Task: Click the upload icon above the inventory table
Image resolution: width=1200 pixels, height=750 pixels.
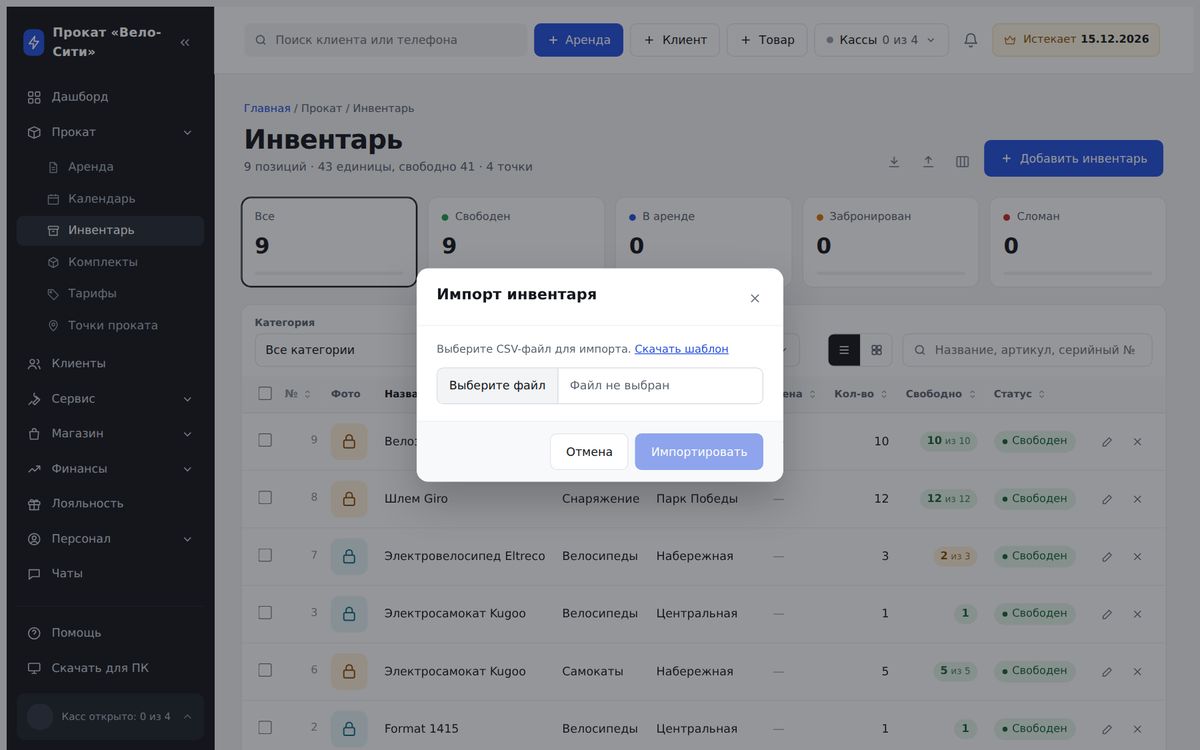Action: tap(928, 161)
